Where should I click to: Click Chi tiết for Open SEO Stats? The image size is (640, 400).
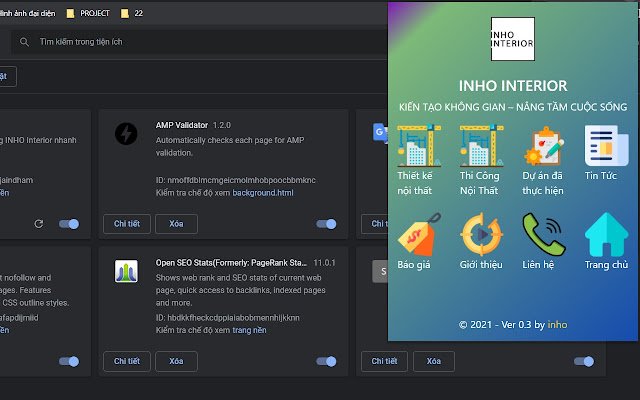[127, 361]
